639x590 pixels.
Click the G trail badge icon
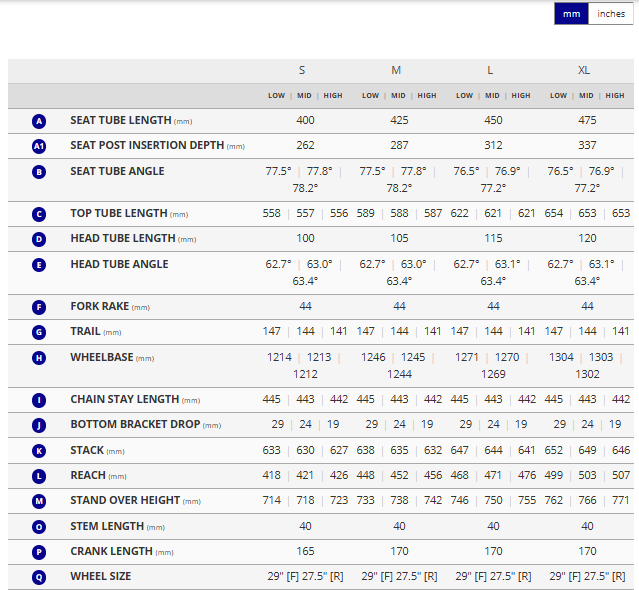point(39,332)
